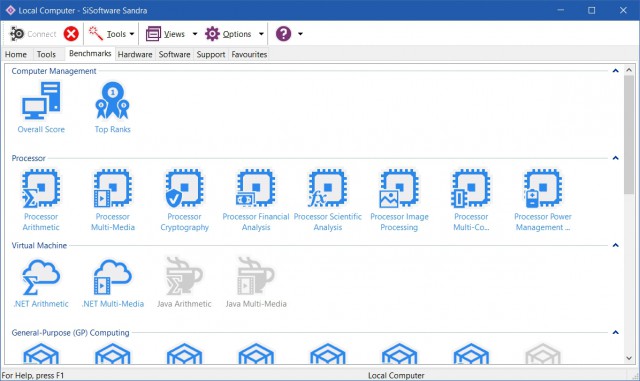Collapse the Computer Management section
This screenshot has width=640, height=381.
[616, 71]
